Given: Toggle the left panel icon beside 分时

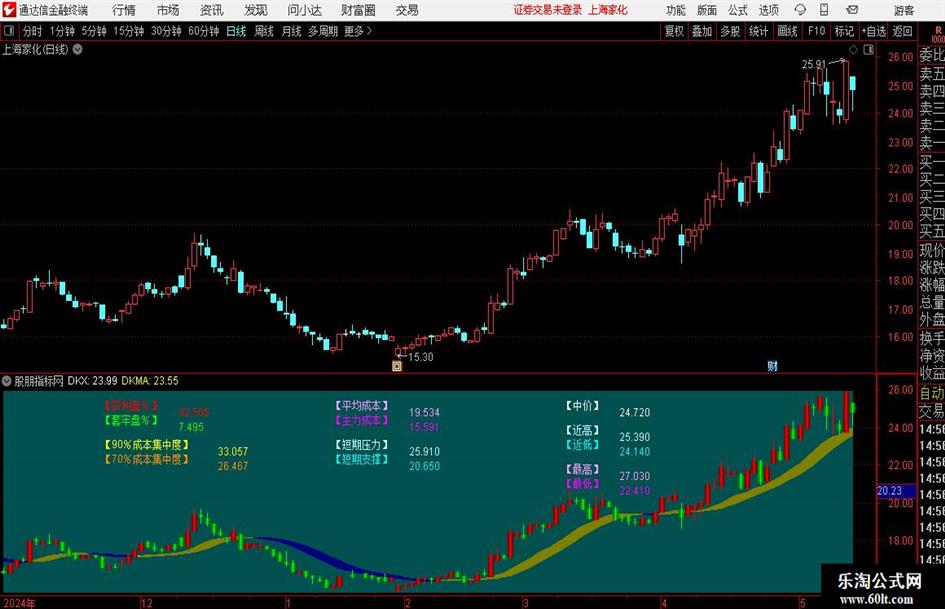Looking at the screenshot, I should (x=9, y=31).
